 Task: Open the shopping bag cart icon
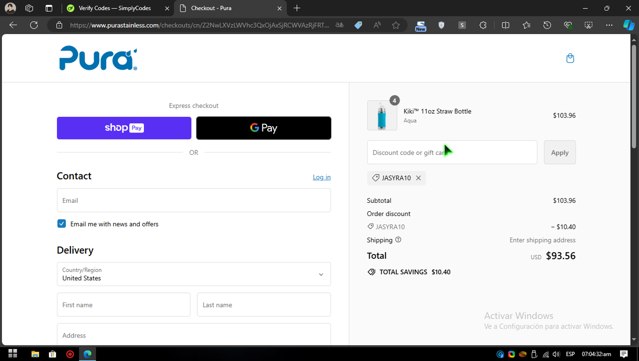(570, 58)
